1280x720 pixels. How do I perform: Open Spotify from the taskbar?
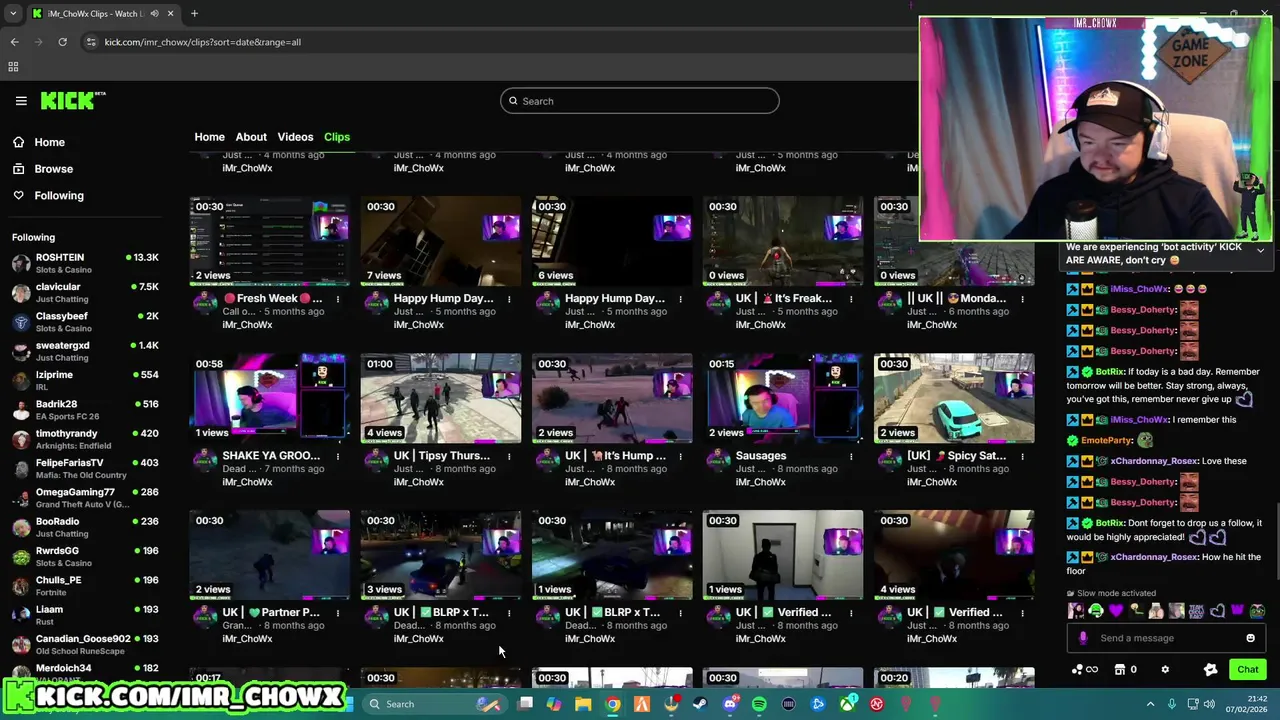(759, 704)
